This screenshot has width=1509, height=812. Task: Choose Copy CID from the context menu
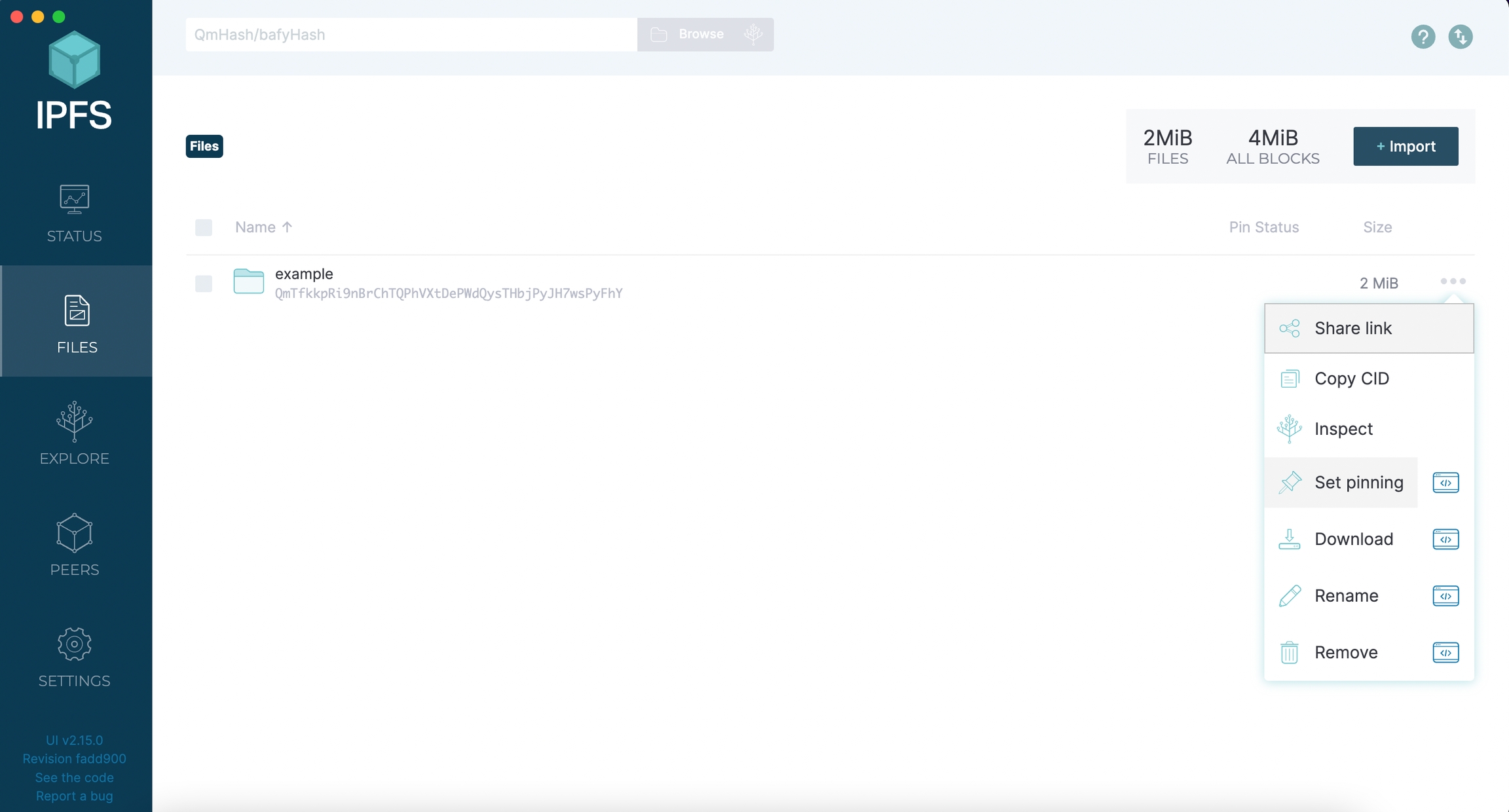1369,378
